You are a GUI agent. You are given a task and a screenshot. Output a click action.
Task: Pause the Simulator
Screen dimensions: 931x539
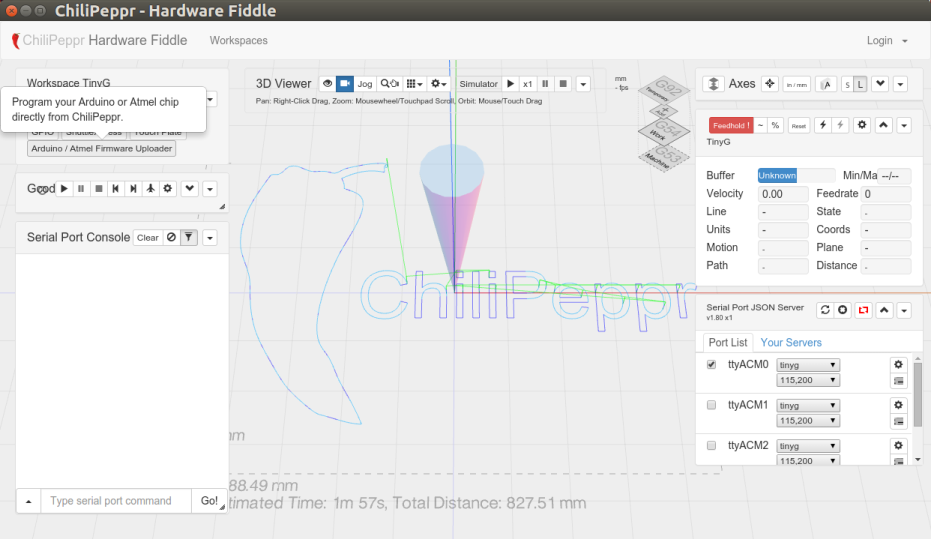tap(545, 84)
